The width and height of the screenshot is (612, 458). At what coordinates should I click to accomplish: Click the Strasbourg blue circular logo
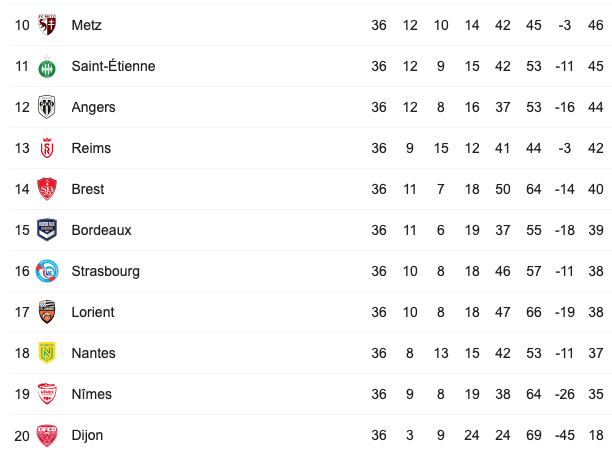[47, 271]
